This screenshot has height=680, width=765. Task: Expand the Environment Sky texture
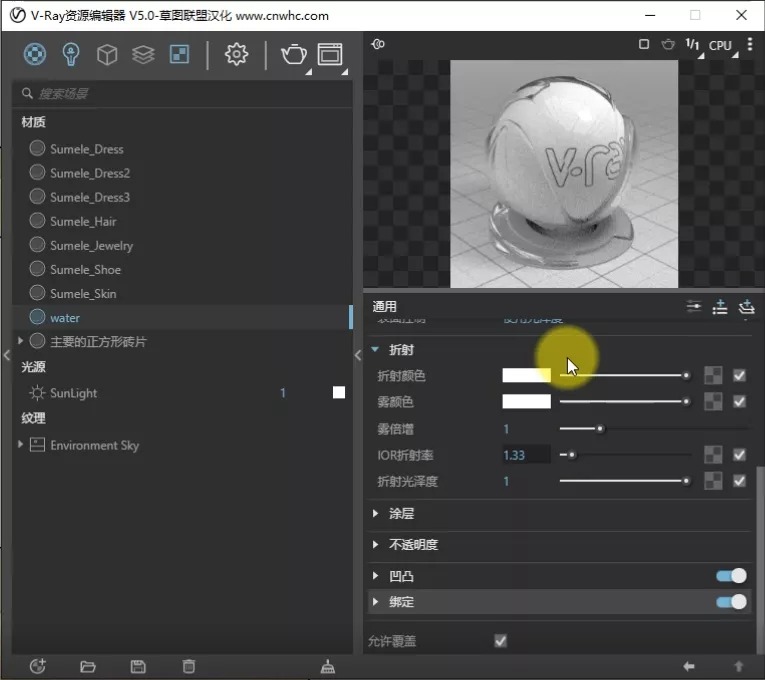tap(20, 444)
